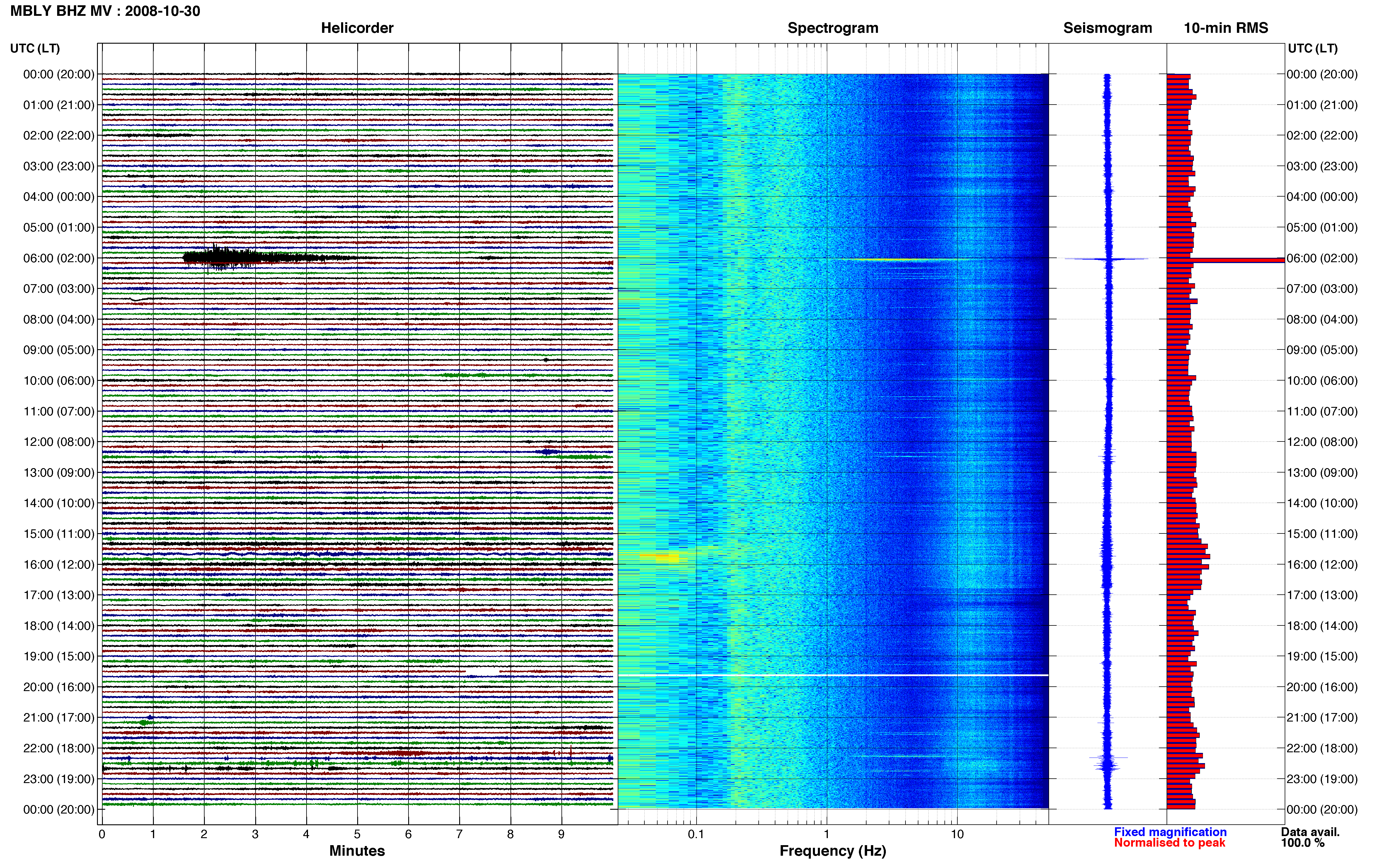Click the helicorder-side '02:00 (22:00)' time label
Image resolution: width=1389 pixels, height=868 pixels.
click(x=59, y=135)
